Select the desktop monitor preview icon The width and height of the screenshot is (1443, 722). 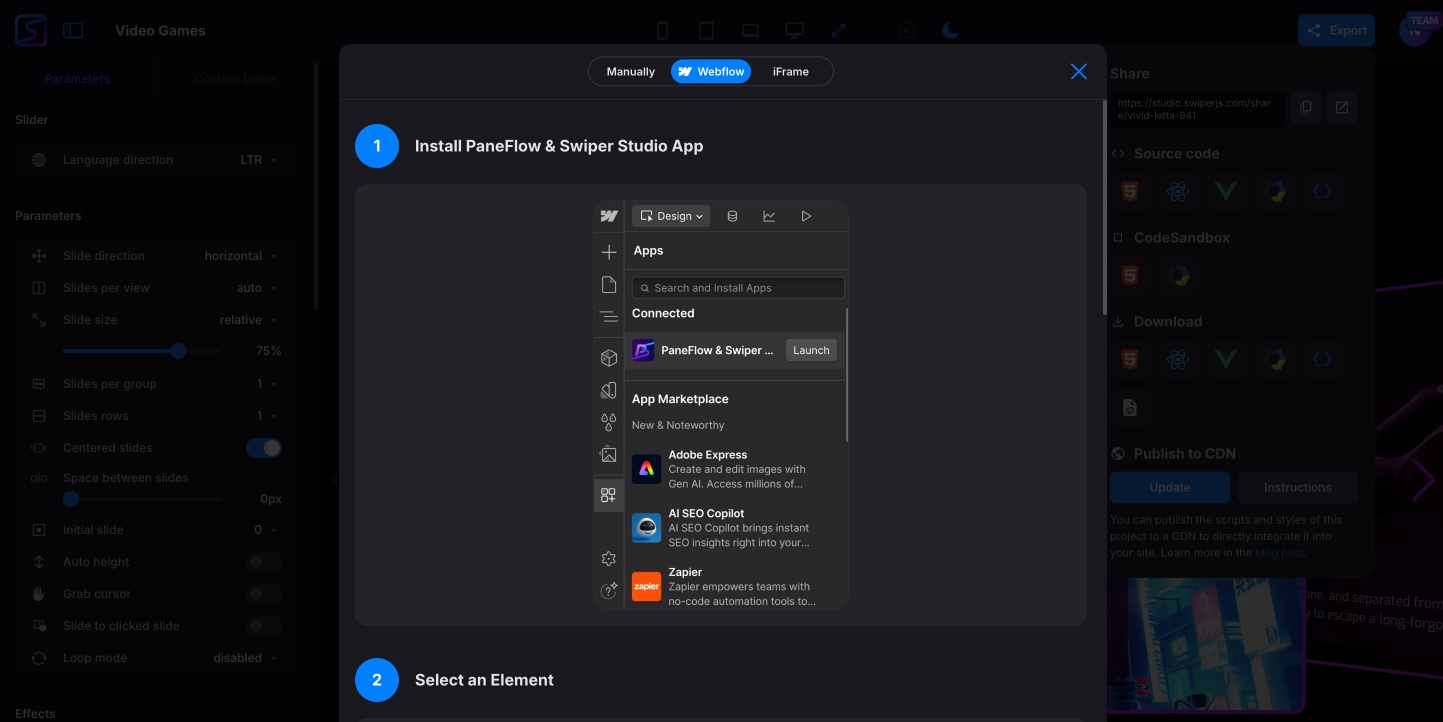tap(794, 31)
